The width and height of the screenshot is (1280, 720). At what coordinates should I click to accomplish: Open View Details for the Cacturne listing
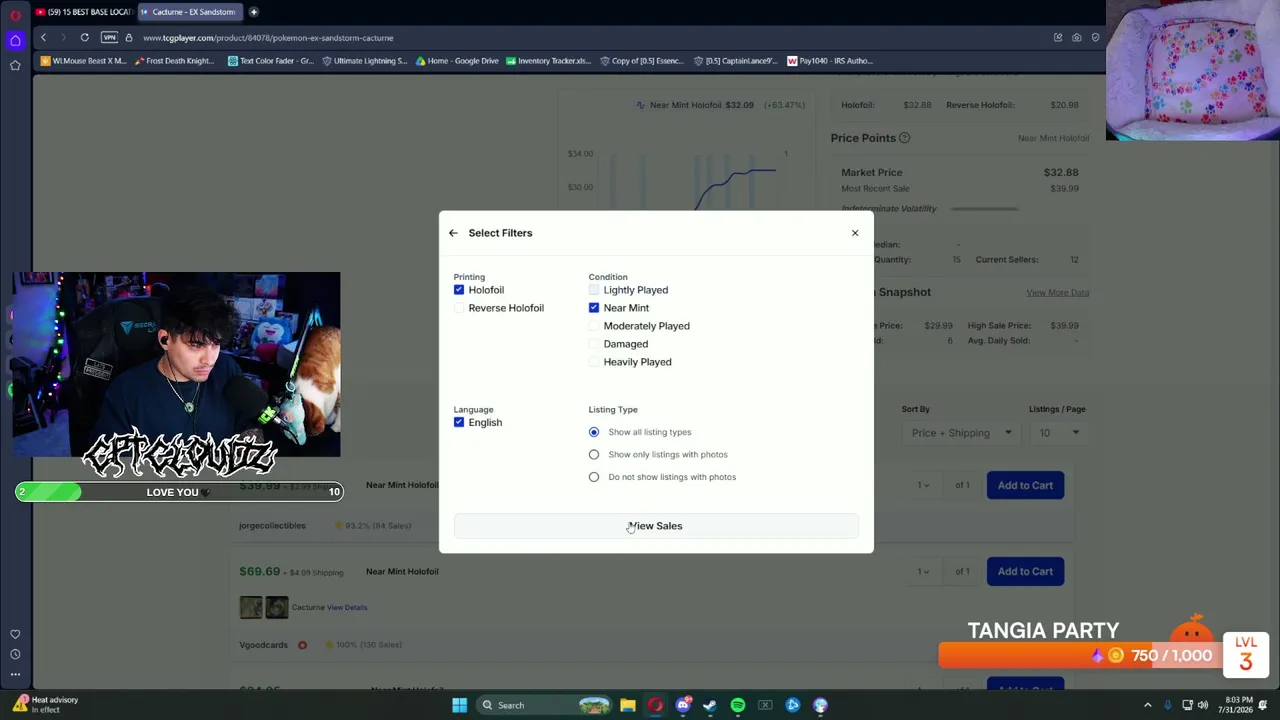(346, 607)
